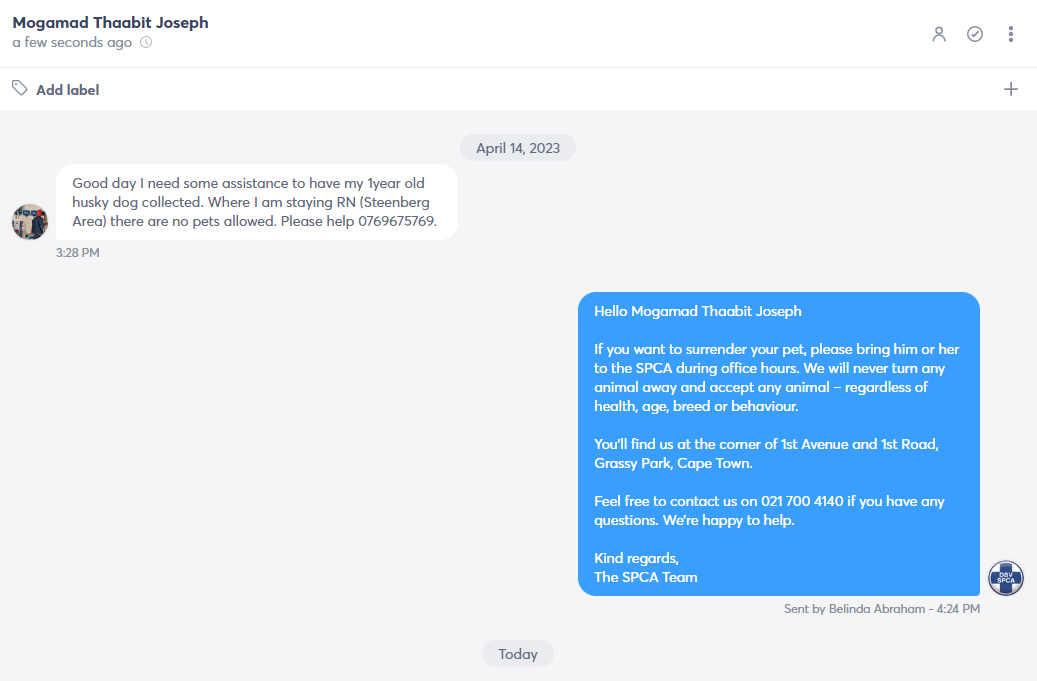This screenshot has width=1037, height=681.
Task: Click the contact name Mogamad Thaabit Joseph header
Action: (x=110, y=22)
